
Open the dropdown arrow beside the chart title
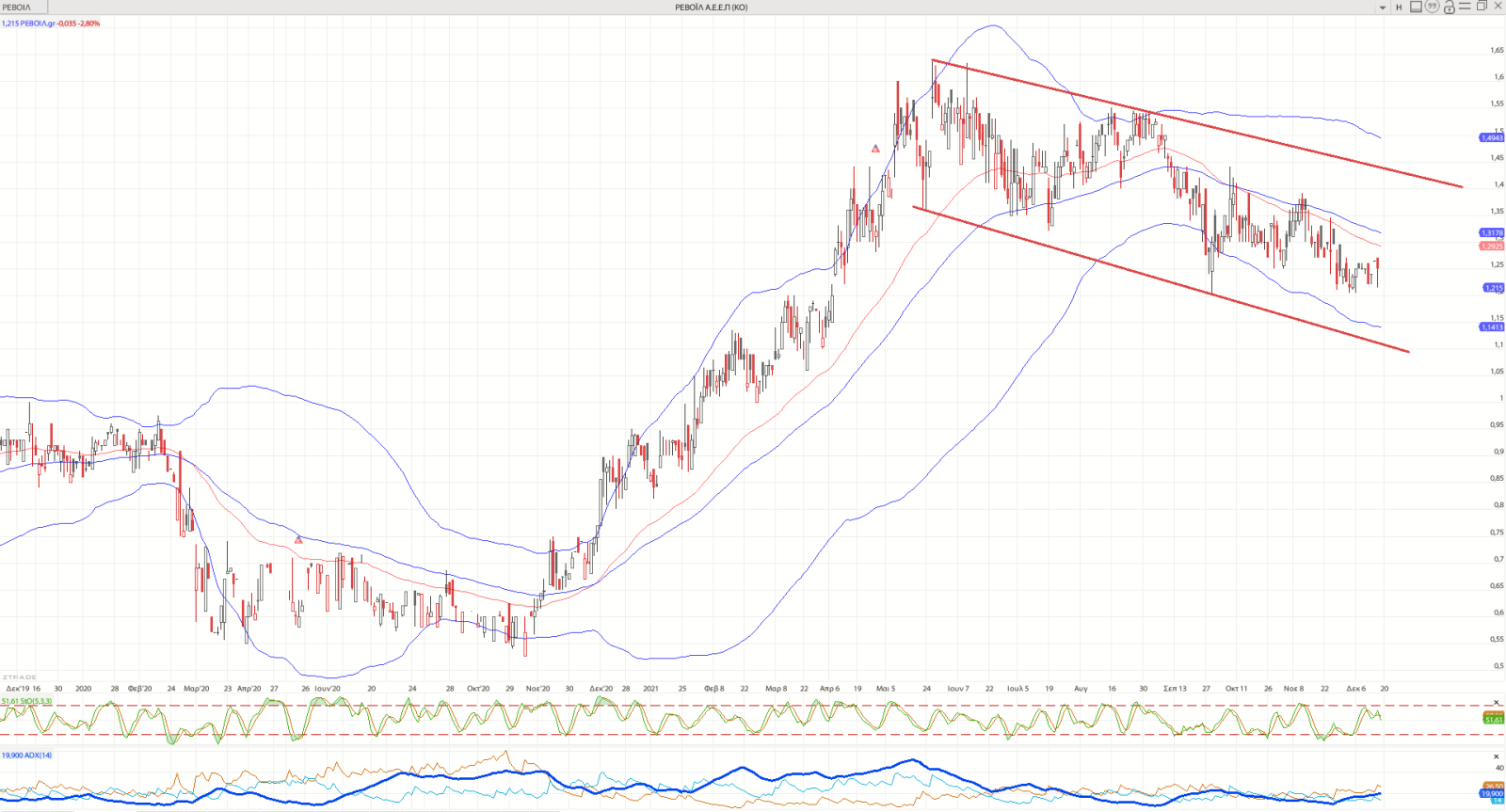click(1383, 8)
